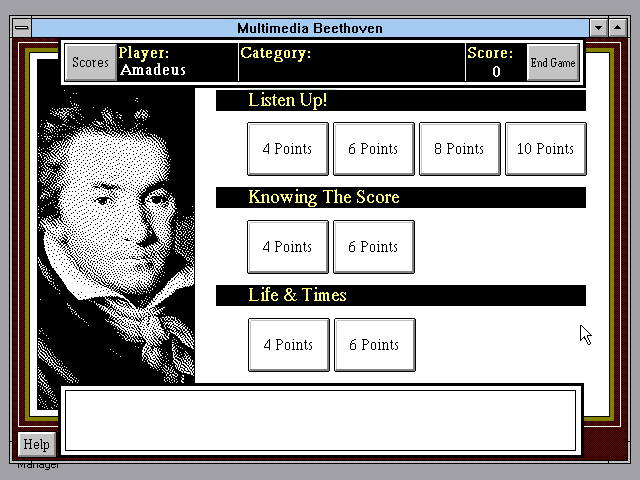This screenshot has height=480, width=640.
Task: Click the Multimedia Beethoven title bar
Action: pos(310,28)
